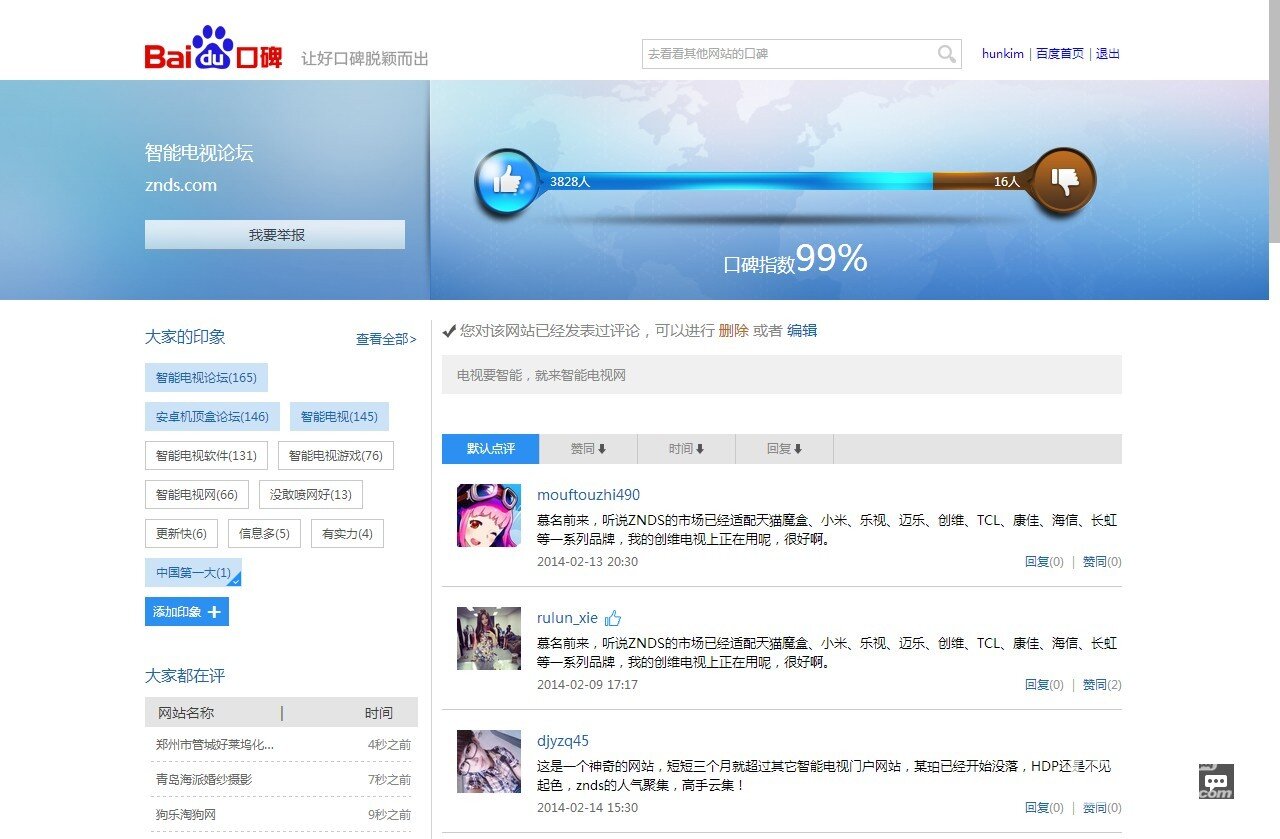Screen dimensions: 1280x839
Task: Toggle the 有实力(4) tag
Action: [x=347, y=534]
